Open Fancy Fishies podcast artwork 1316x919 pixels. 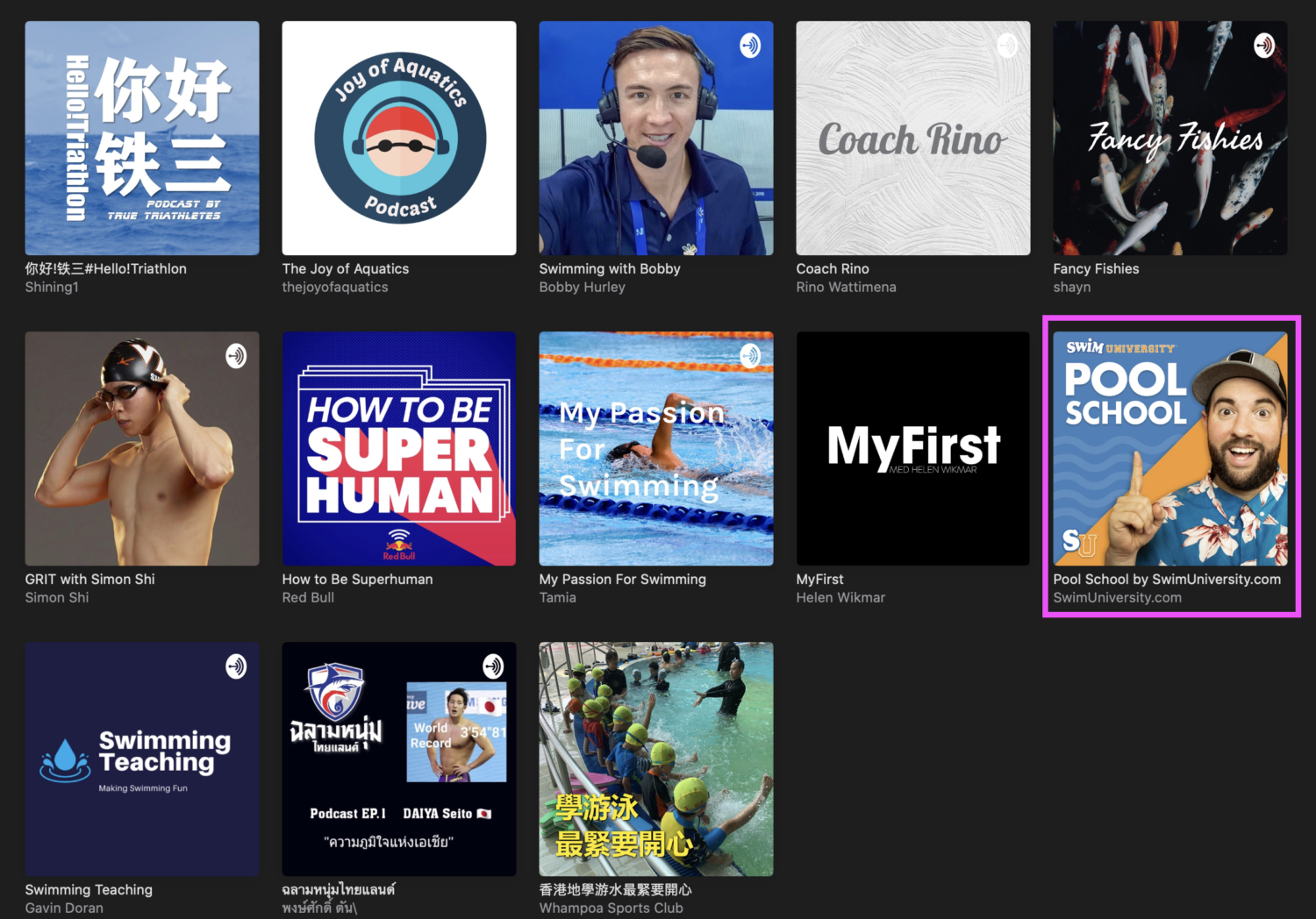tap(1170, 139)
